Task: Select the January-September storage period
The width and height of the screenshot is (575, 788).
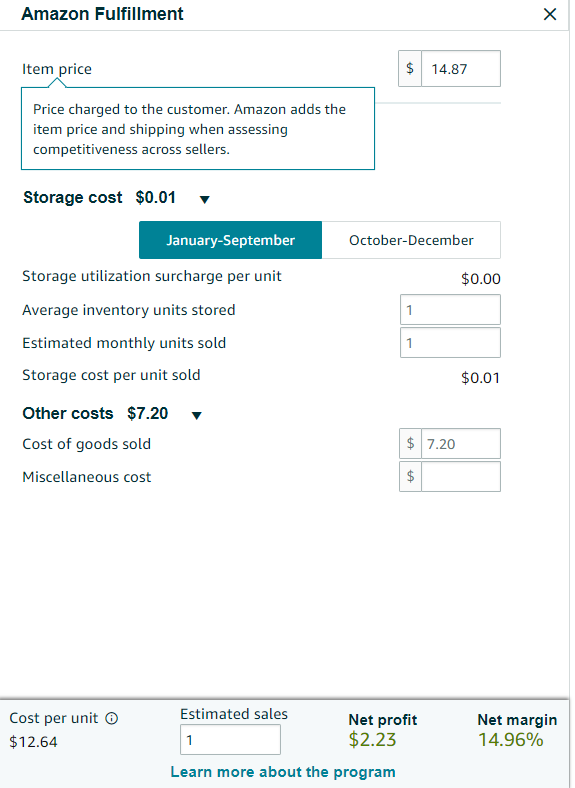Action: 230,240
